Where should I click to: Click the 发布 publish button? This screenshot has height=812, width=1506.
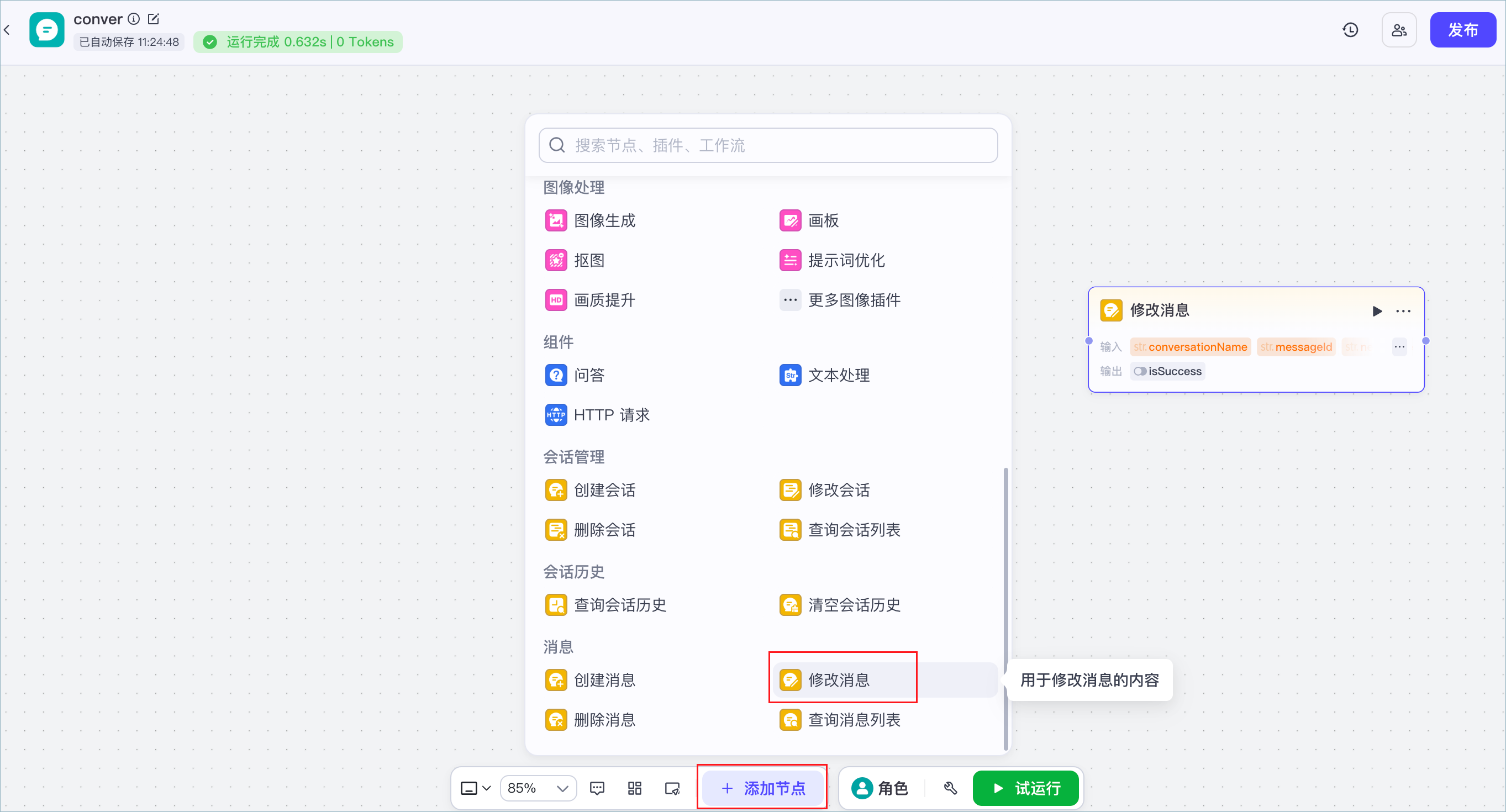(x=1463, y=30)
